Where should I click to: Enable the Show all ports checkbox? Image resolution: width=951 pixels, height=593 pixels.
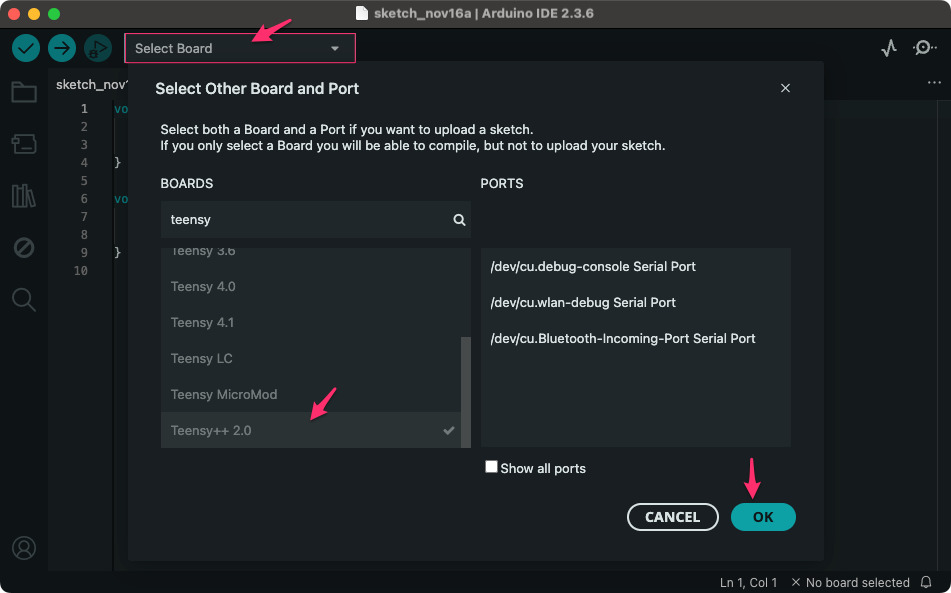coord(491,467)
